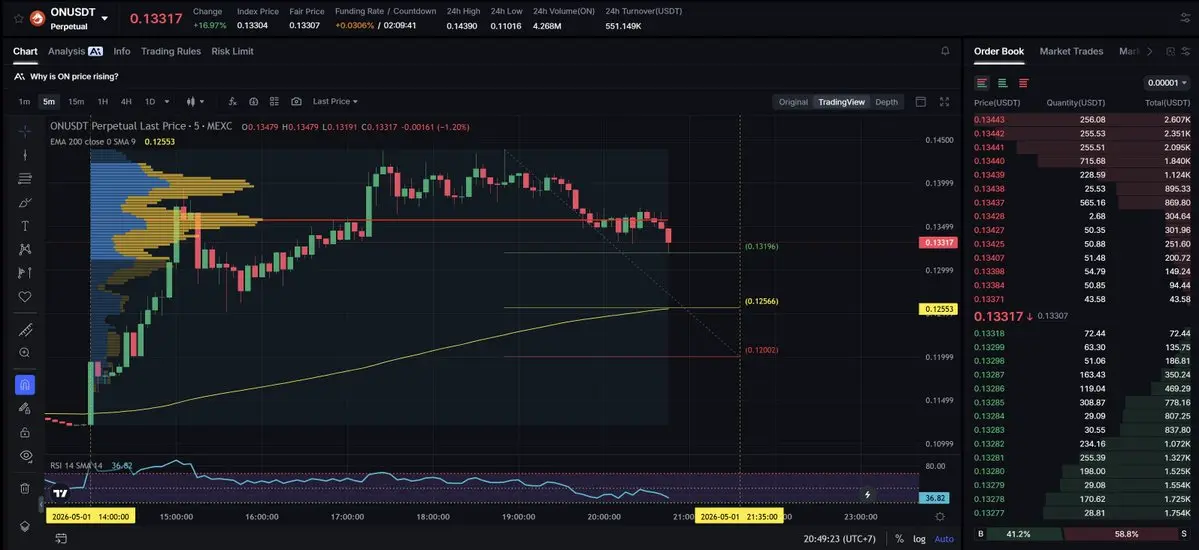Image resolution: width=1199 pixels, height=550 pixels.
Task: Click the heart favorites tool icon
Action: pos(24,296)
